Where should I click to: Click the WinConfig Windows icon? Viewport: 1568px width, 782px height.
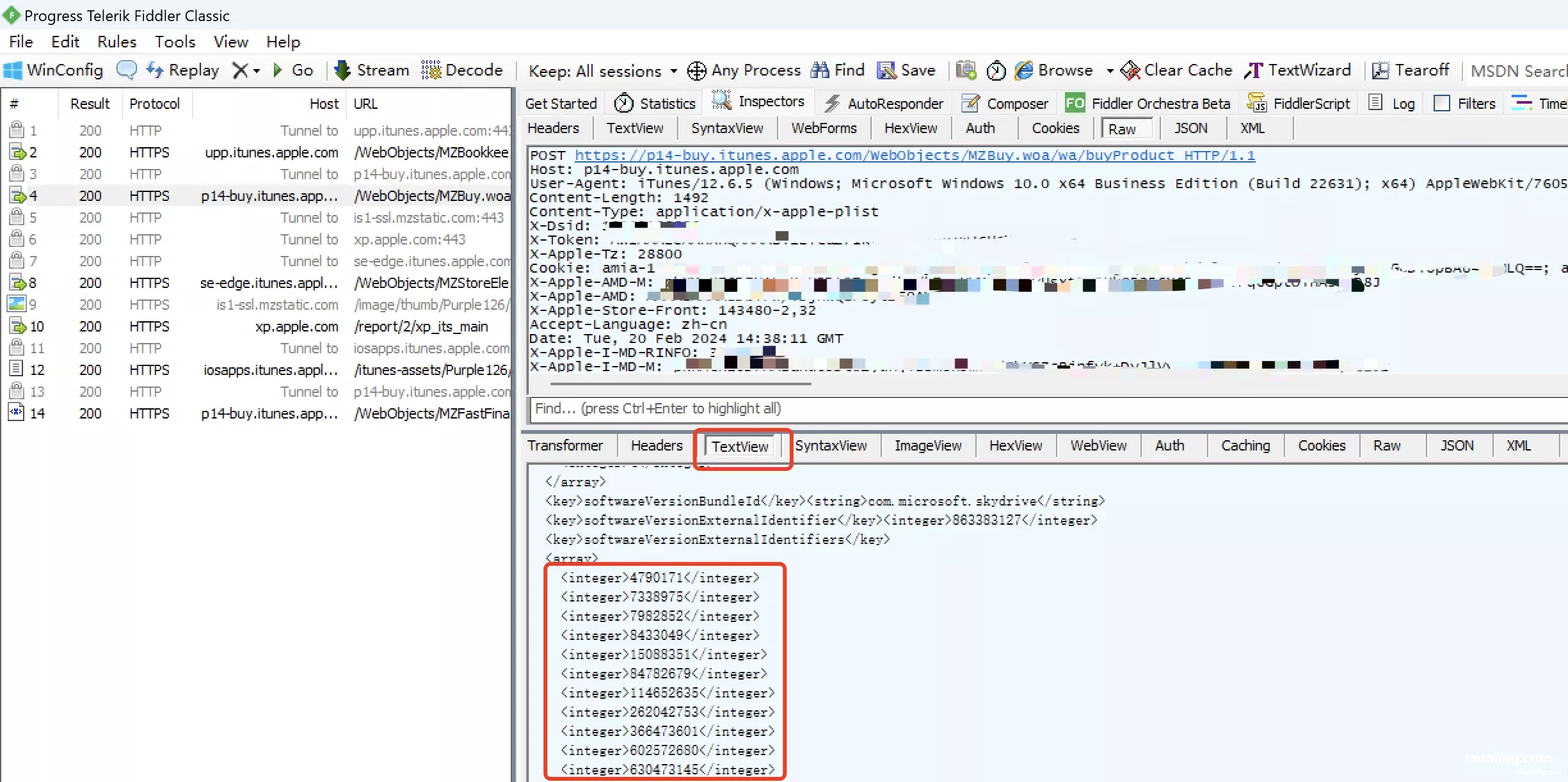tap(13, 70)
